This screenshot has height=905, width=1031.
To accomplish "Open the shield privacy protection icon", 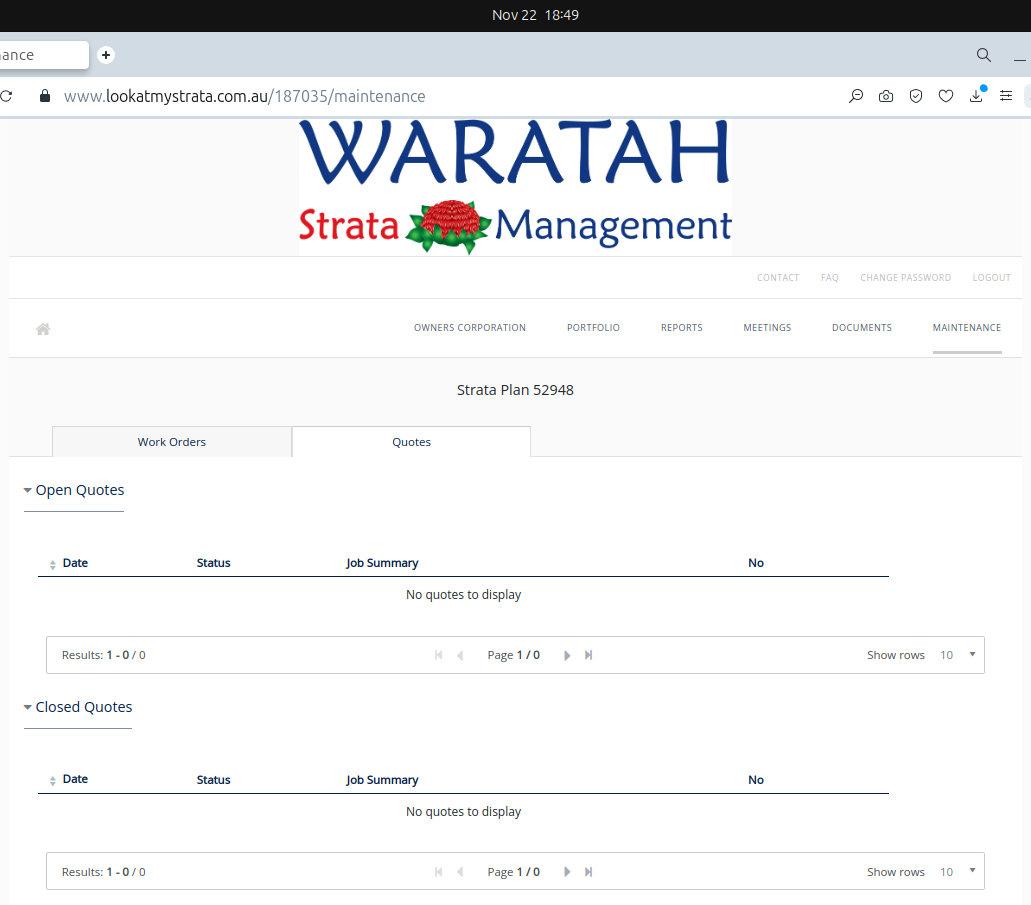I will 915,96.
